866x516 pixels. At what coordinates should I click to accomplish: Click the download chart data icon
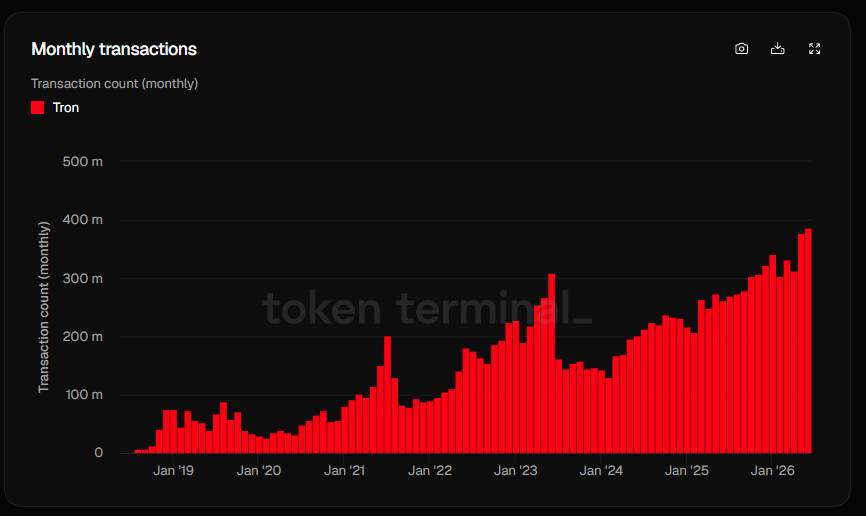(778, 49)
